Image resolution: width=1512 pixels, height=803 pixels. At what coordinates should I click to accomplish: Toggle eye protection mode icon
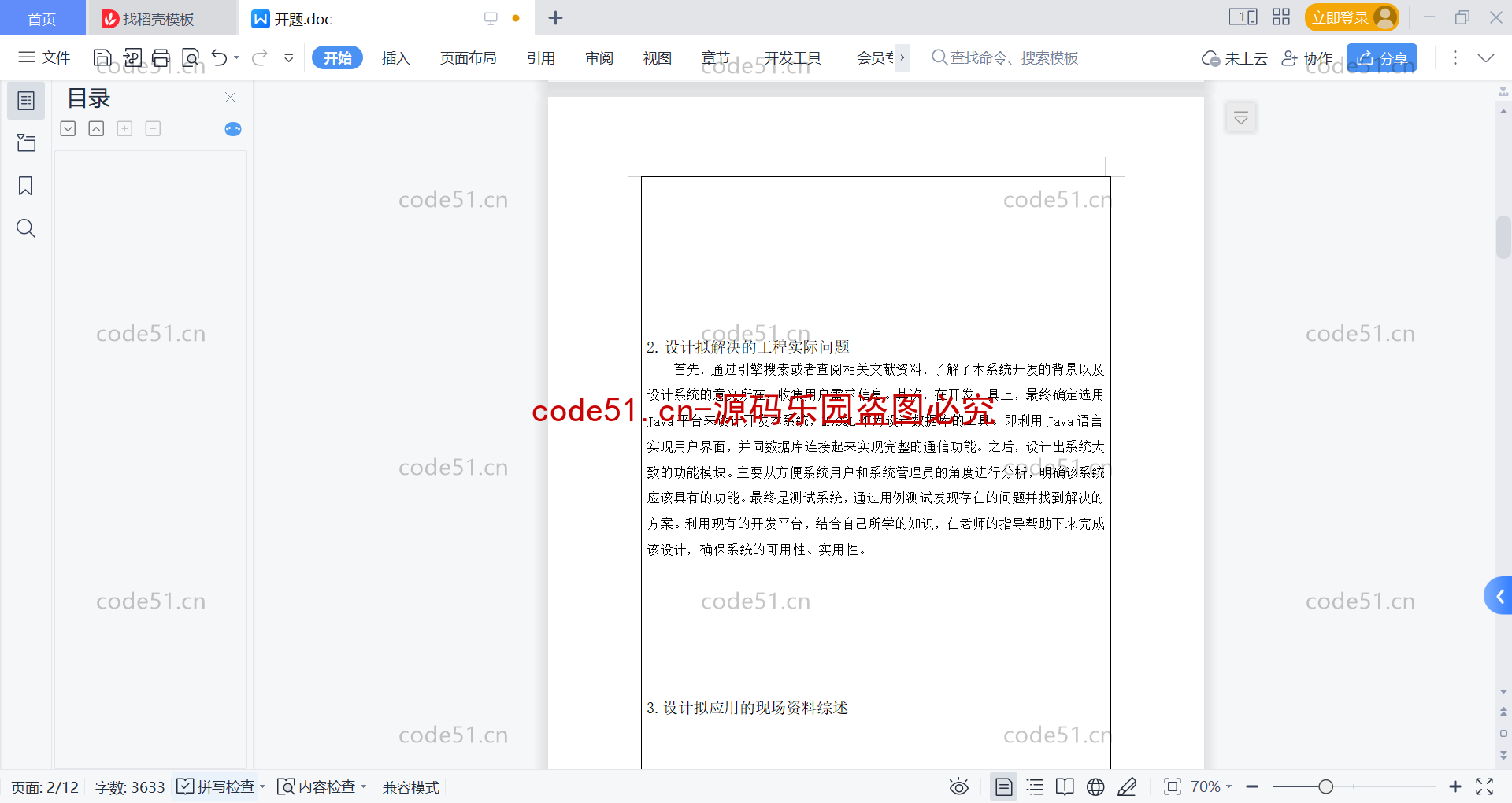pyautogui.click(x=959, y=786)
